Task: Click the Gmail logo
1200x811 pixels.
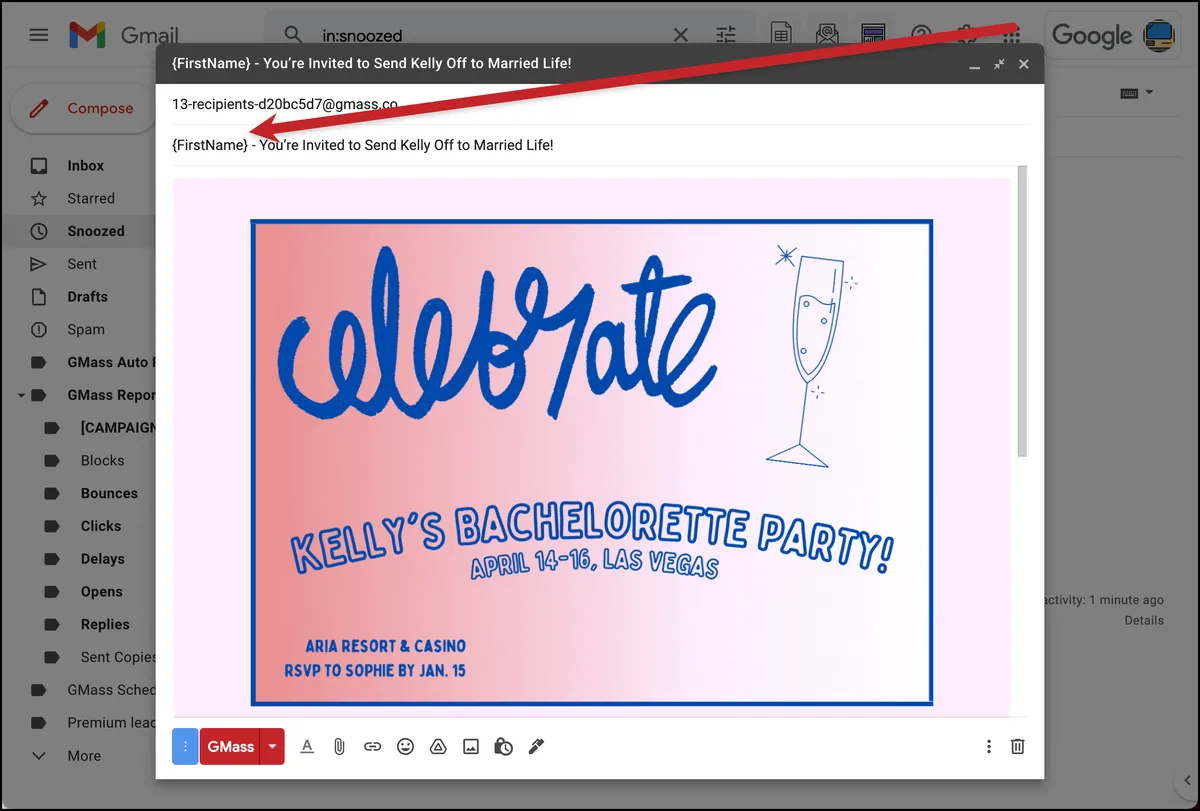Action: [123, 35]
